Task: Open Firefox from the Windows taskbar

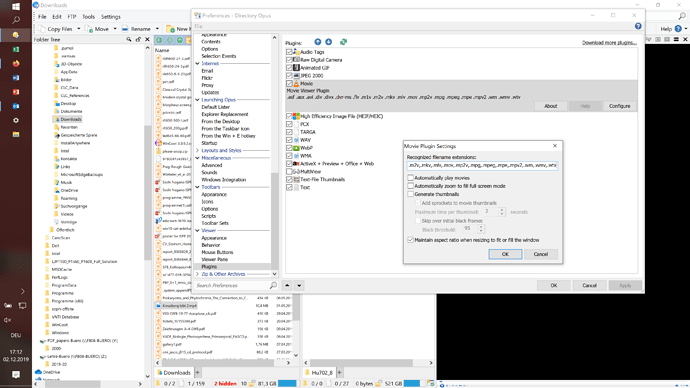Action: tap(16, 63)
